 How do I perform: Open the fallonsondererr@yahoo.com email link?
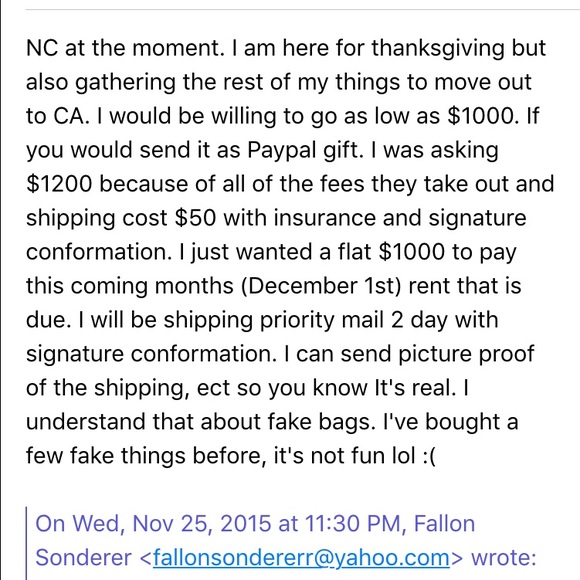301,558
